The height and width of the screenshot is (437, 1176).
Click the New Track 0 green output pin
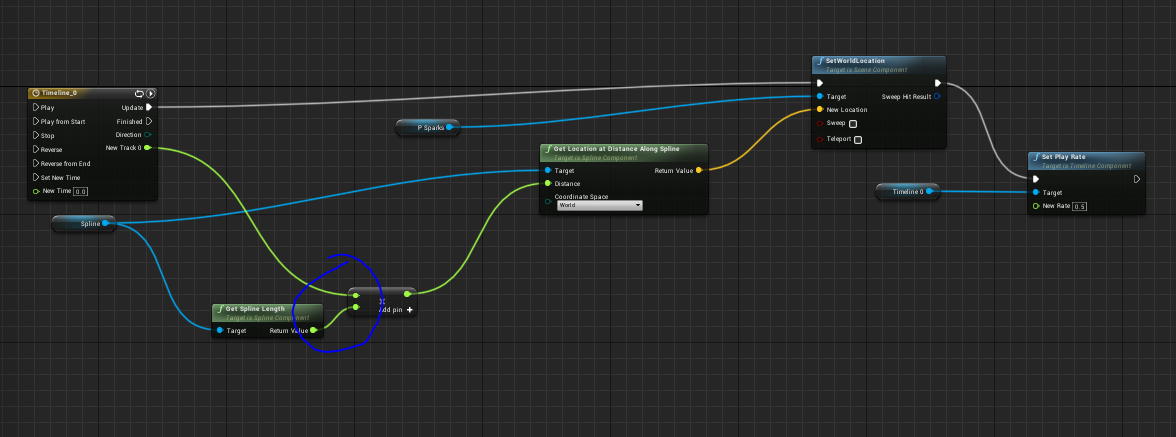click(x=148, y=148)
